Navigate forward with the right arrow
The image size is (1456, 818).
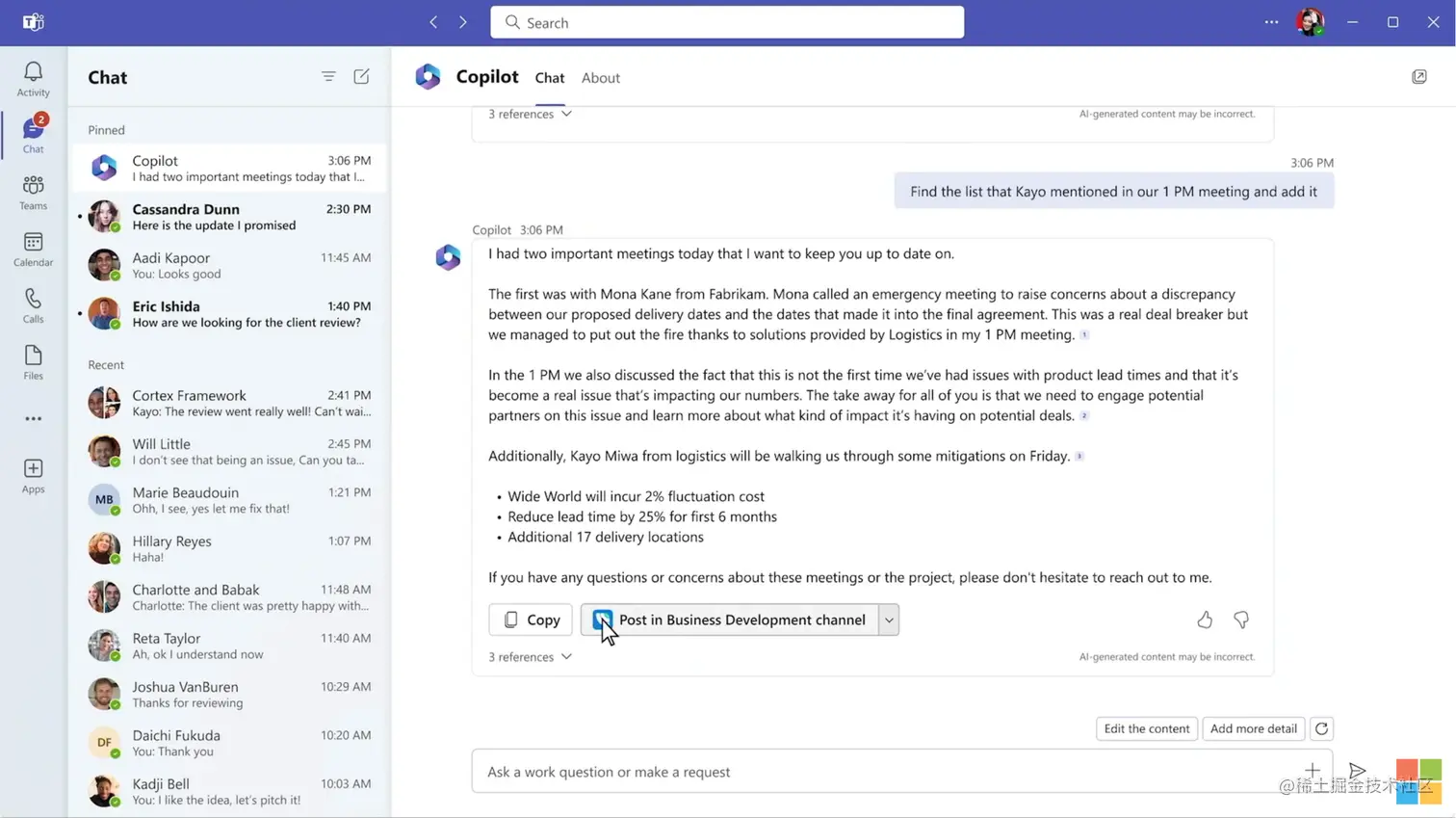[x=463, y=22]
